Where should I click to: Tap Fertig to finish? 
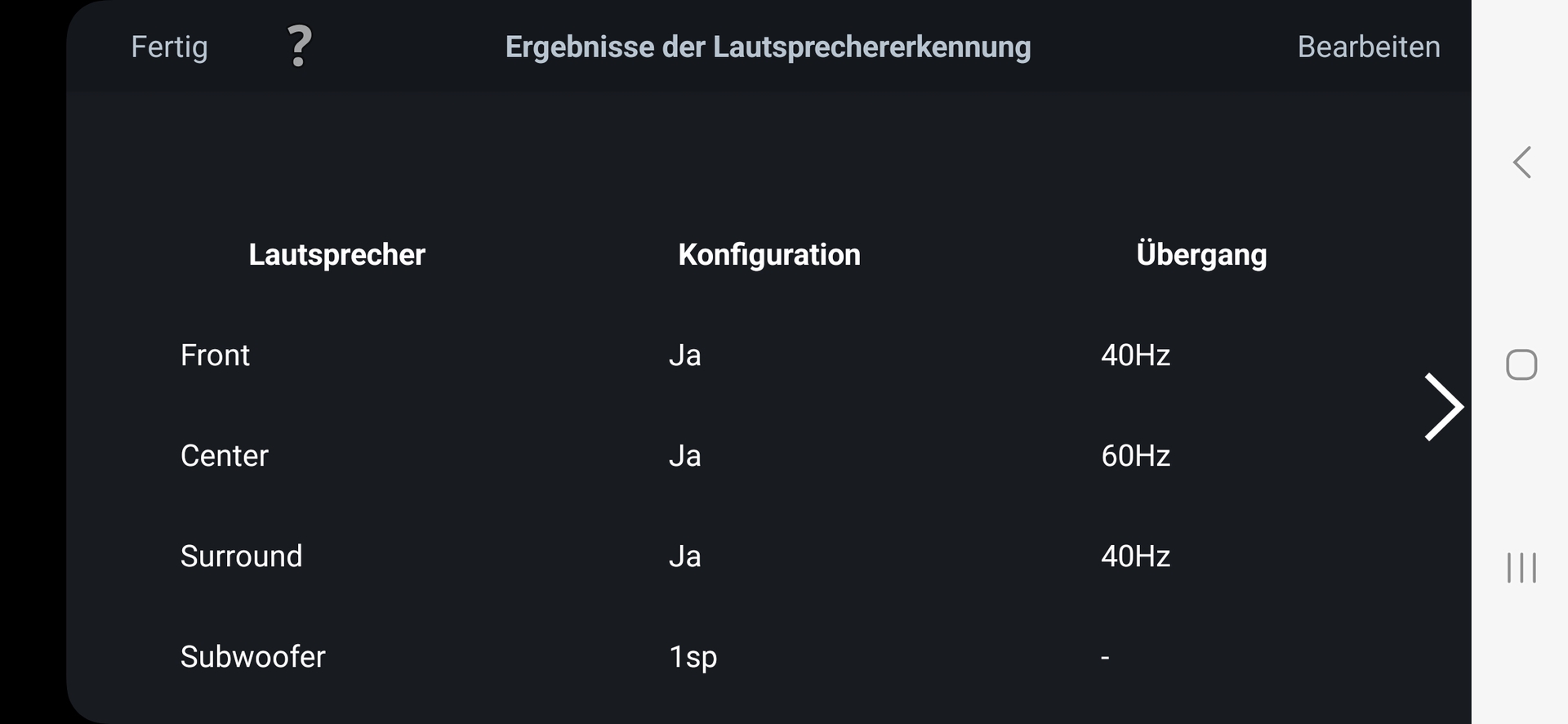pyautogui.click(x=169, y=47)
